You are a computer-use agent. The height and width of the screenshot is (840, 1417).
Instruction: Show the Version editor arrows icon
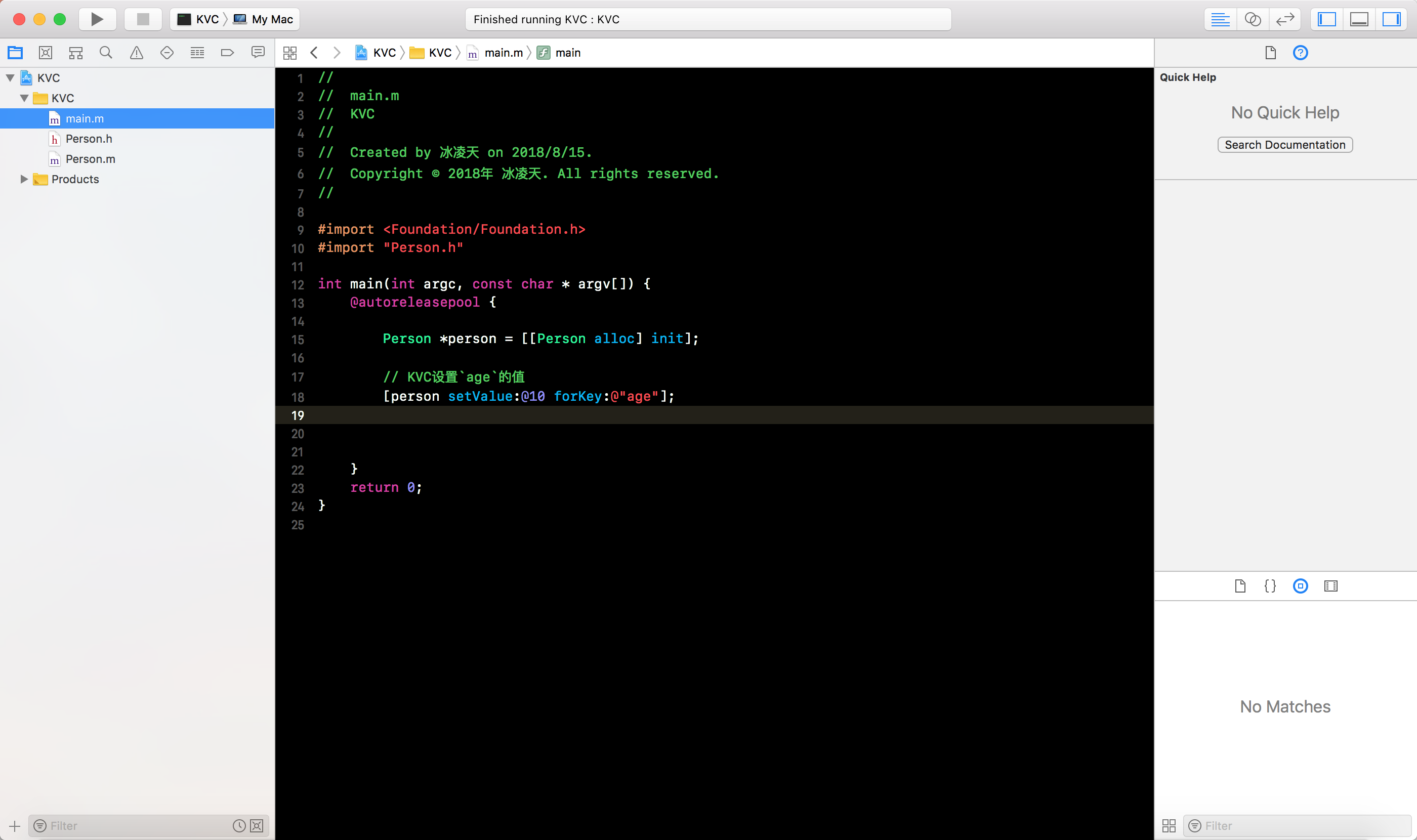pos(1284,19)
